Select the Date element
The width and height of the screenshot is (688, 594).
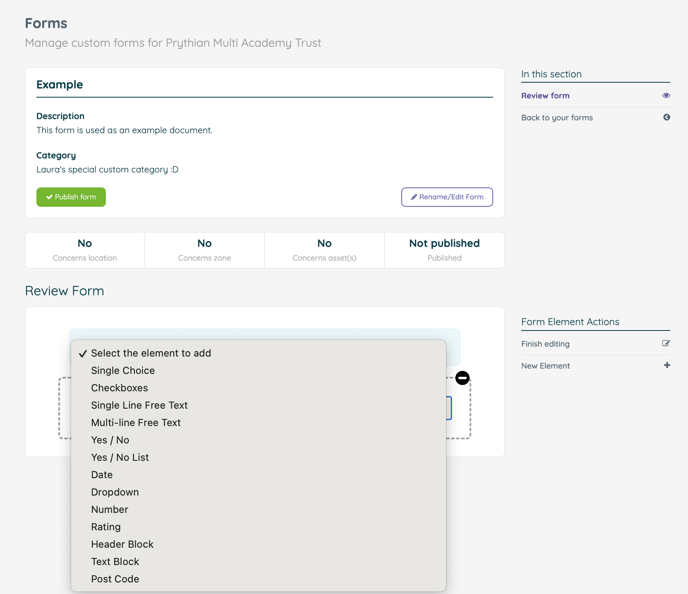[x=258, y=475]
